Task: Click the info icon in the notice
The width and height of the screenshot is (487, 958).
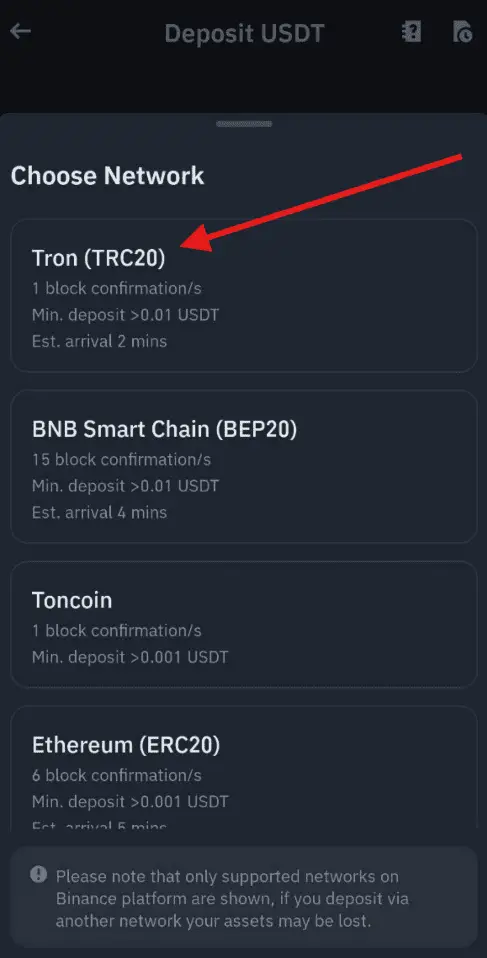Action: [38, 874]
